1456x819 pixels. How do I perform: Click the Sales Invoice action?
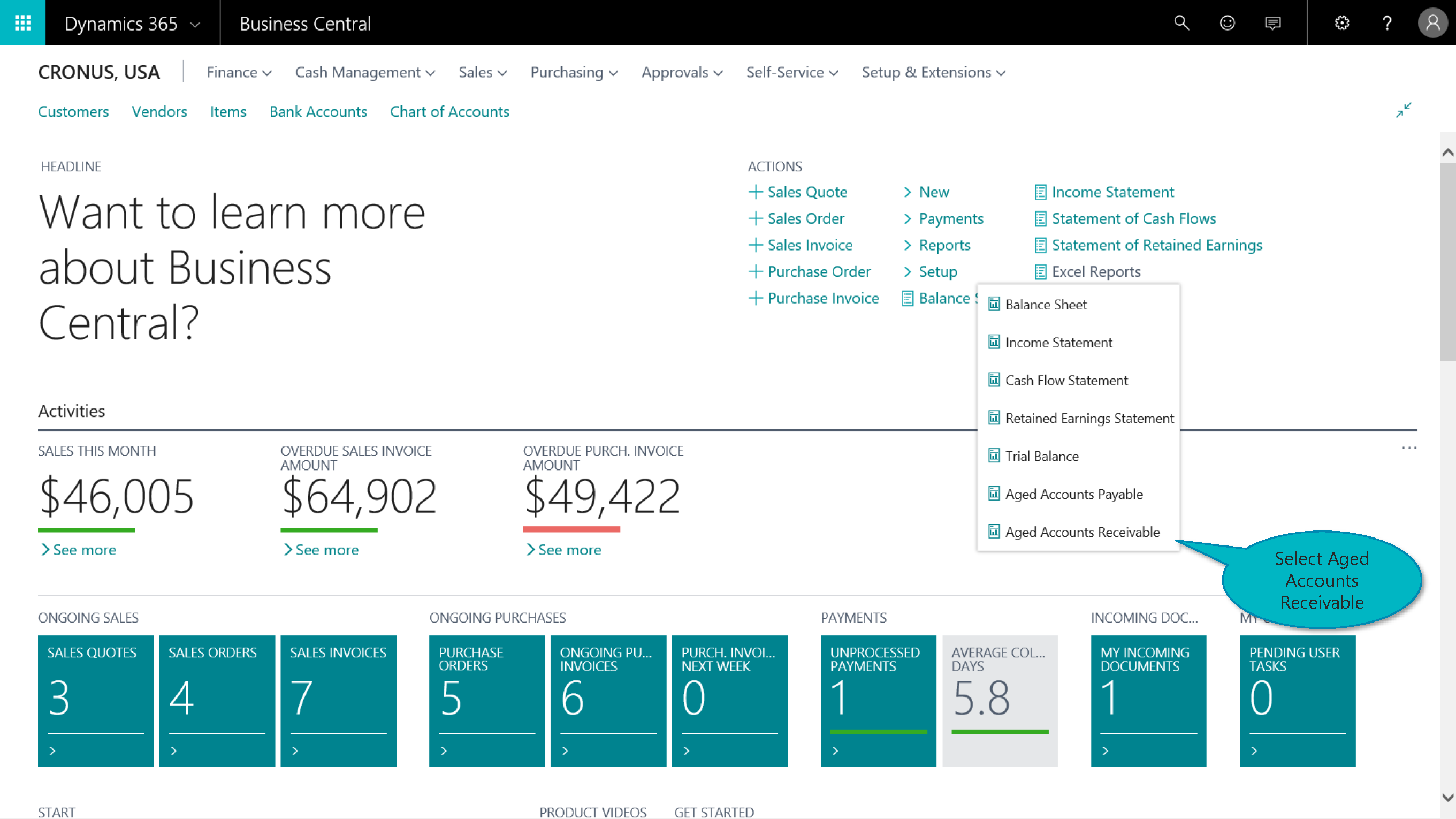809,245
